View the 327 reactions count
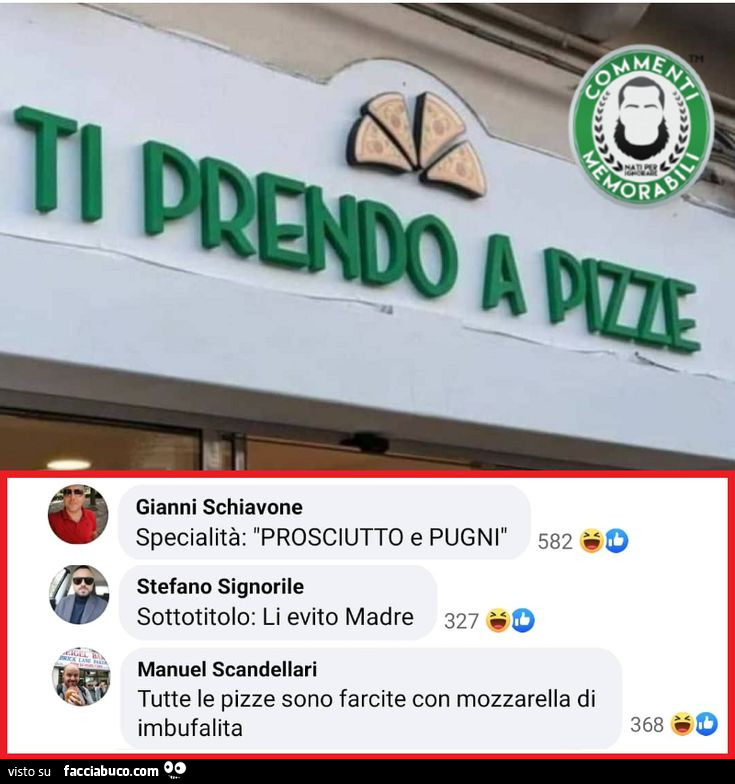 [x=461, y=621]
